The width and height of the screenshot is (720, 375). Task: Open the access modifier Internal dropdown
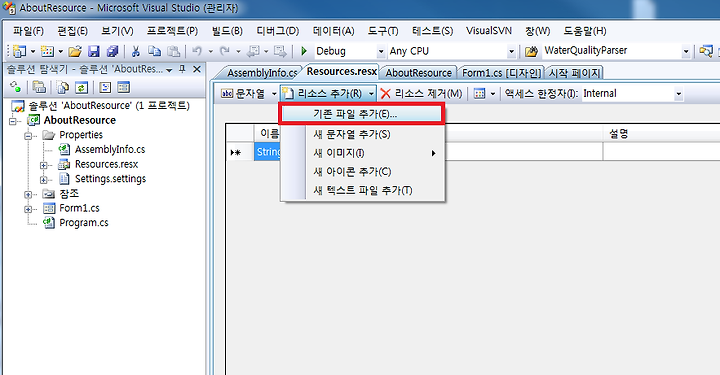pos(678,94)
